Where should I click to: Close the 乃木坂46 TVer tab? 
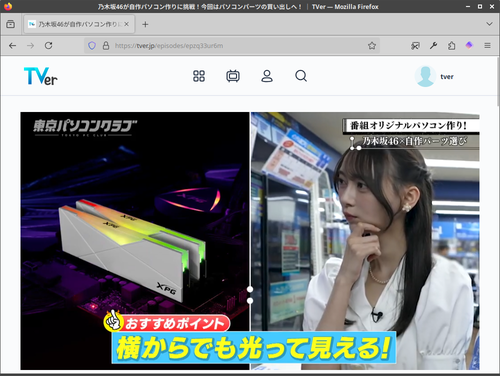pos(126,24)
